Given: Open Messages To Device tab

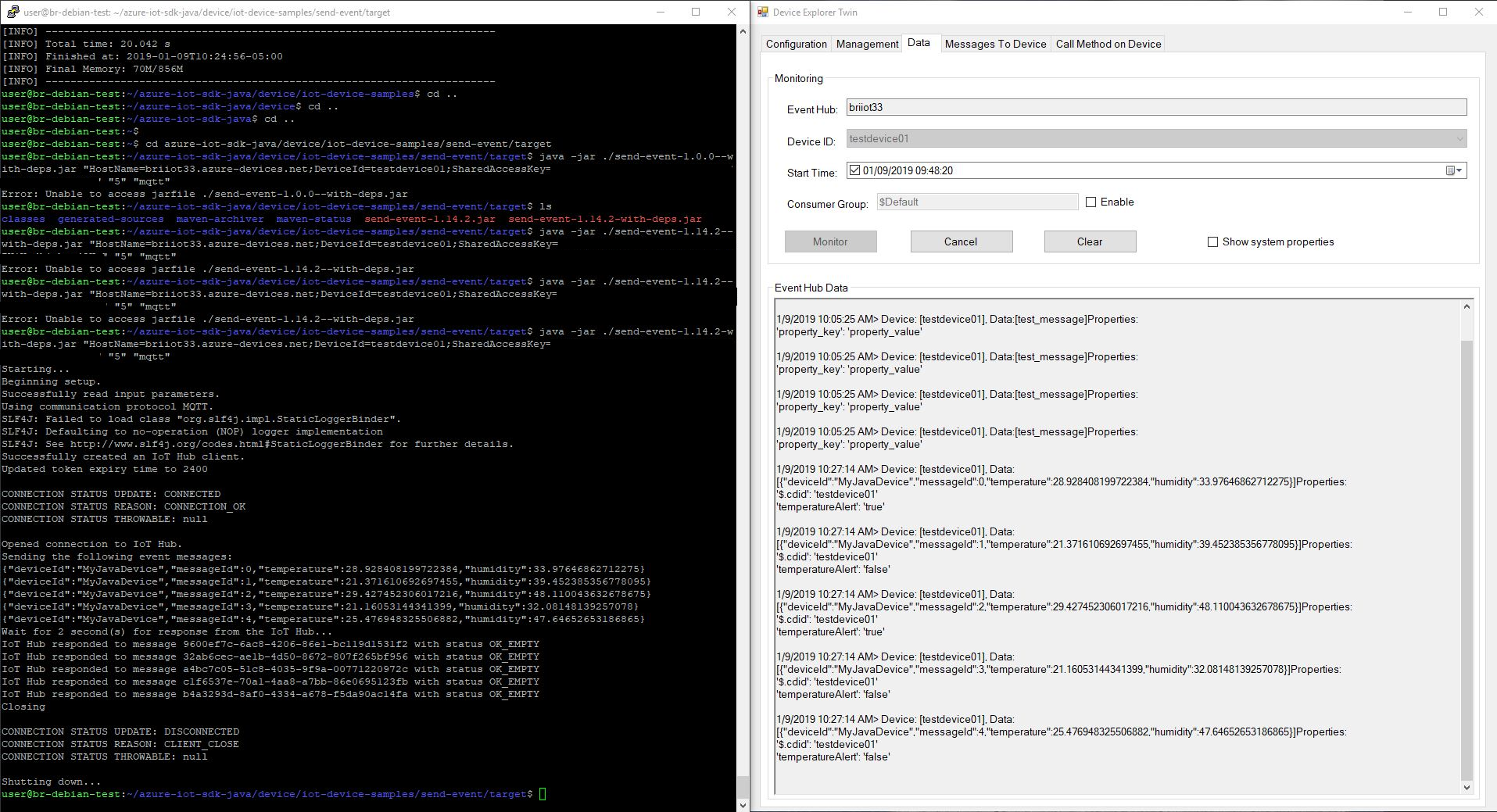Looking at the screenshot, I should [x=995, y=44].
